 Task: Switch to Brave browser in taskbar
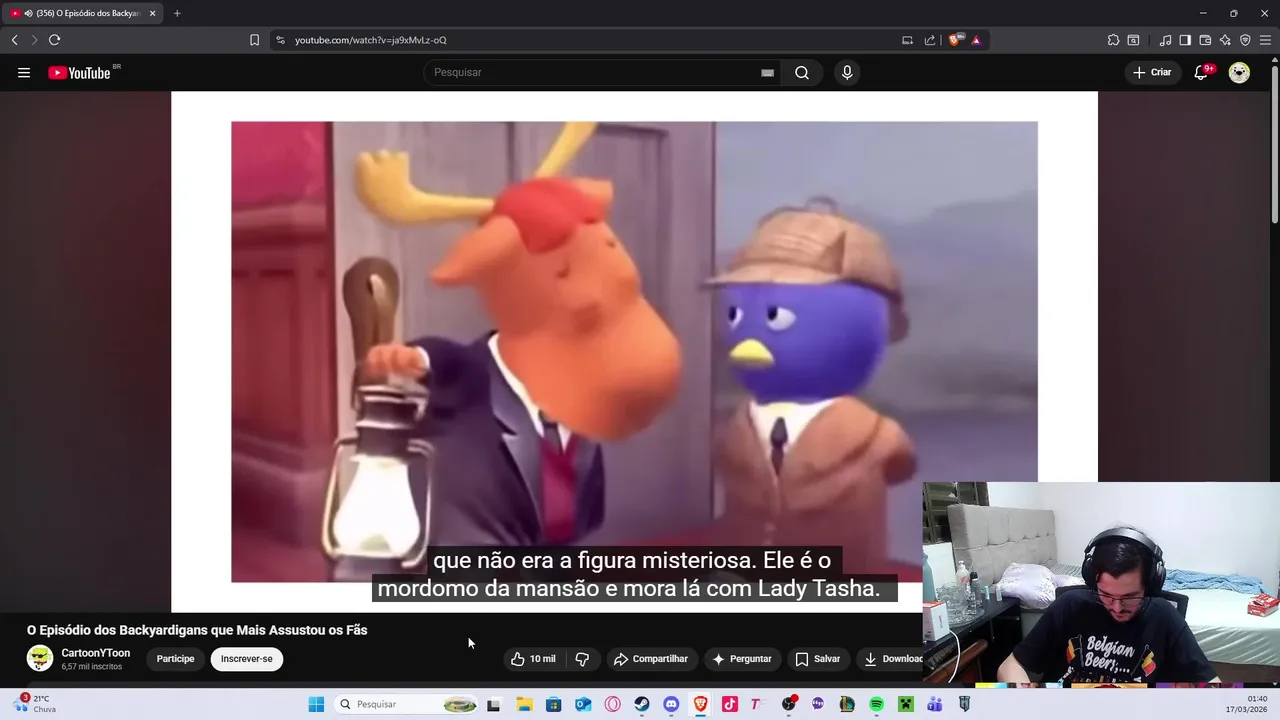701,704
